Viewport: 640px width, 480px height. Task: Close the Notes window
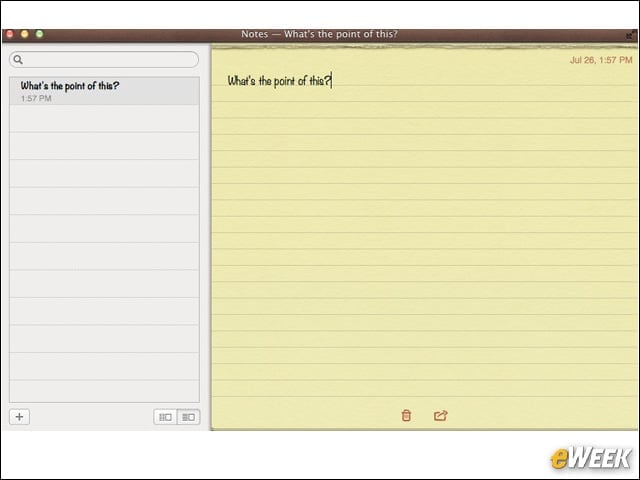coord(10,34)
